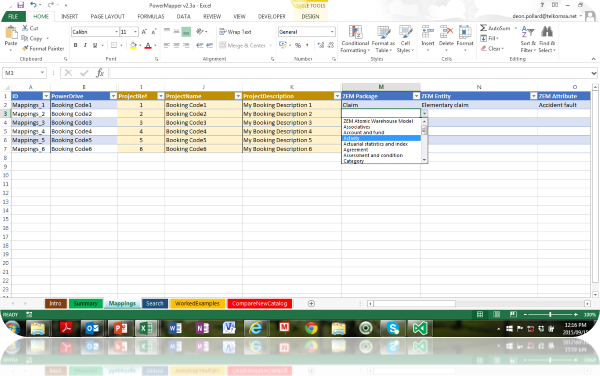This screenshot has height=376, width=600.
Task: Open the General number format dropdown
Action: pos(332,32)
